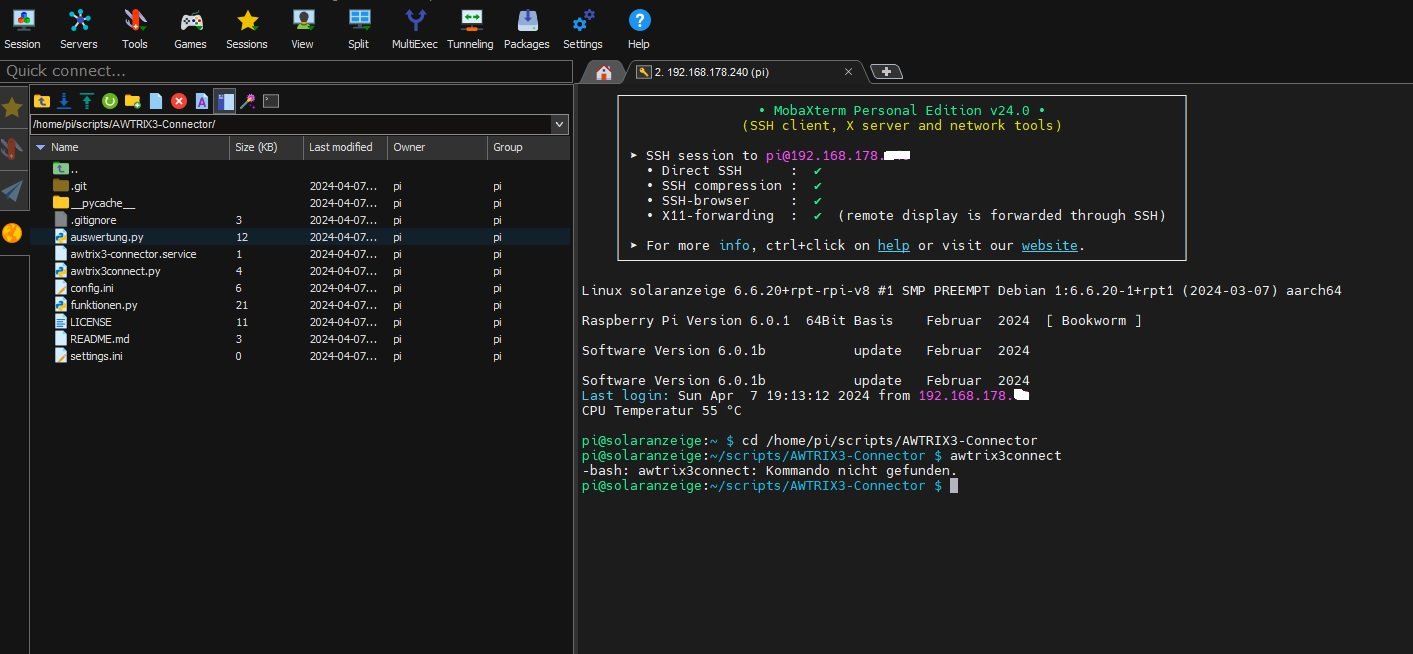The width and height of the screenshot is (1413, 654).
Task: Click the Name column sort arrow
Action: (x=40, y=147)
